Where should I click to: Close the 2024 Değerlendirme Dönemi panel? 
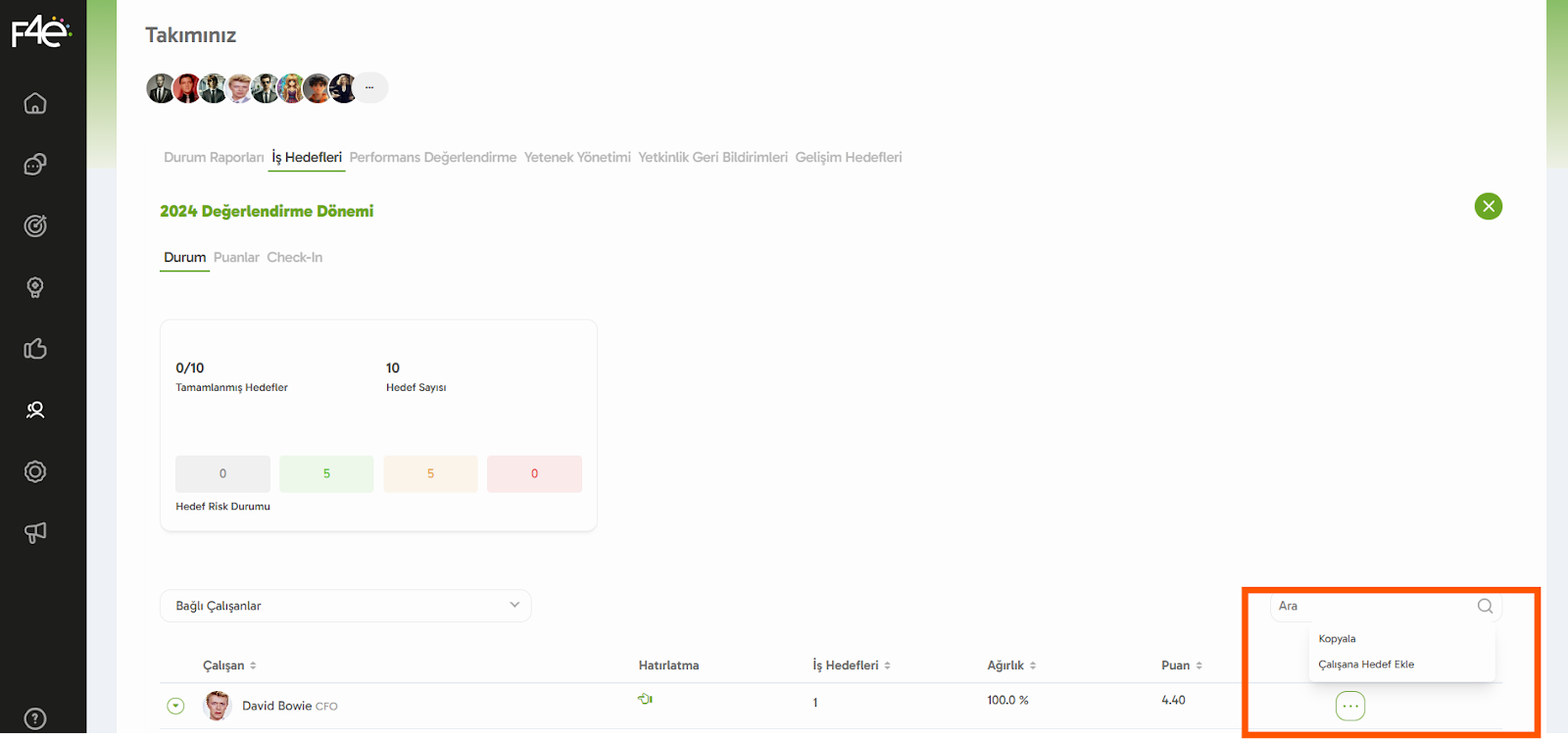[x=1488, y=206]
